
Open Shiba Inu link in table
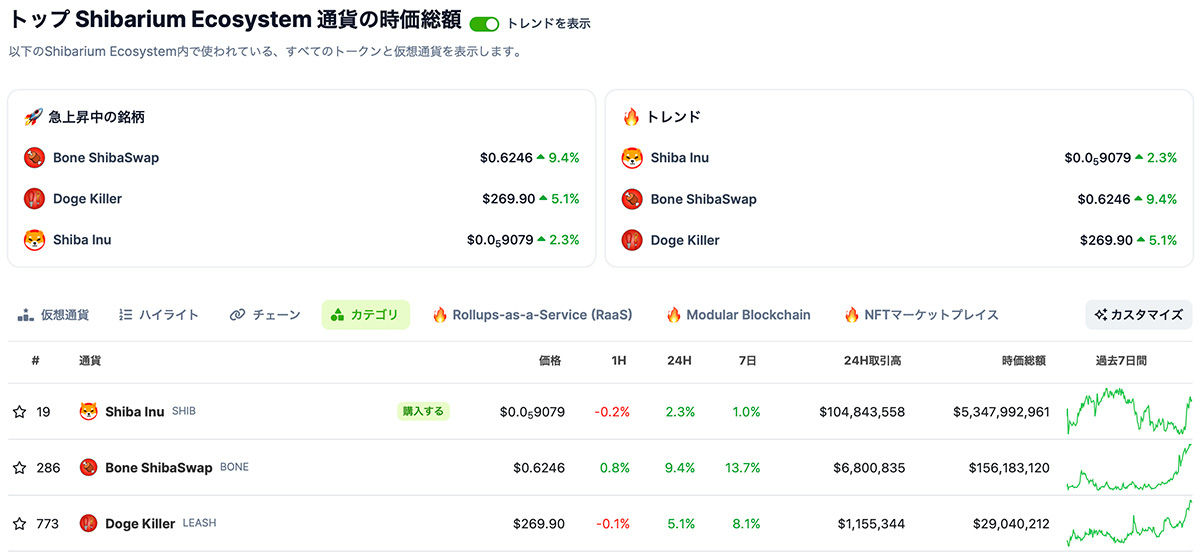(x=135, y=412)
